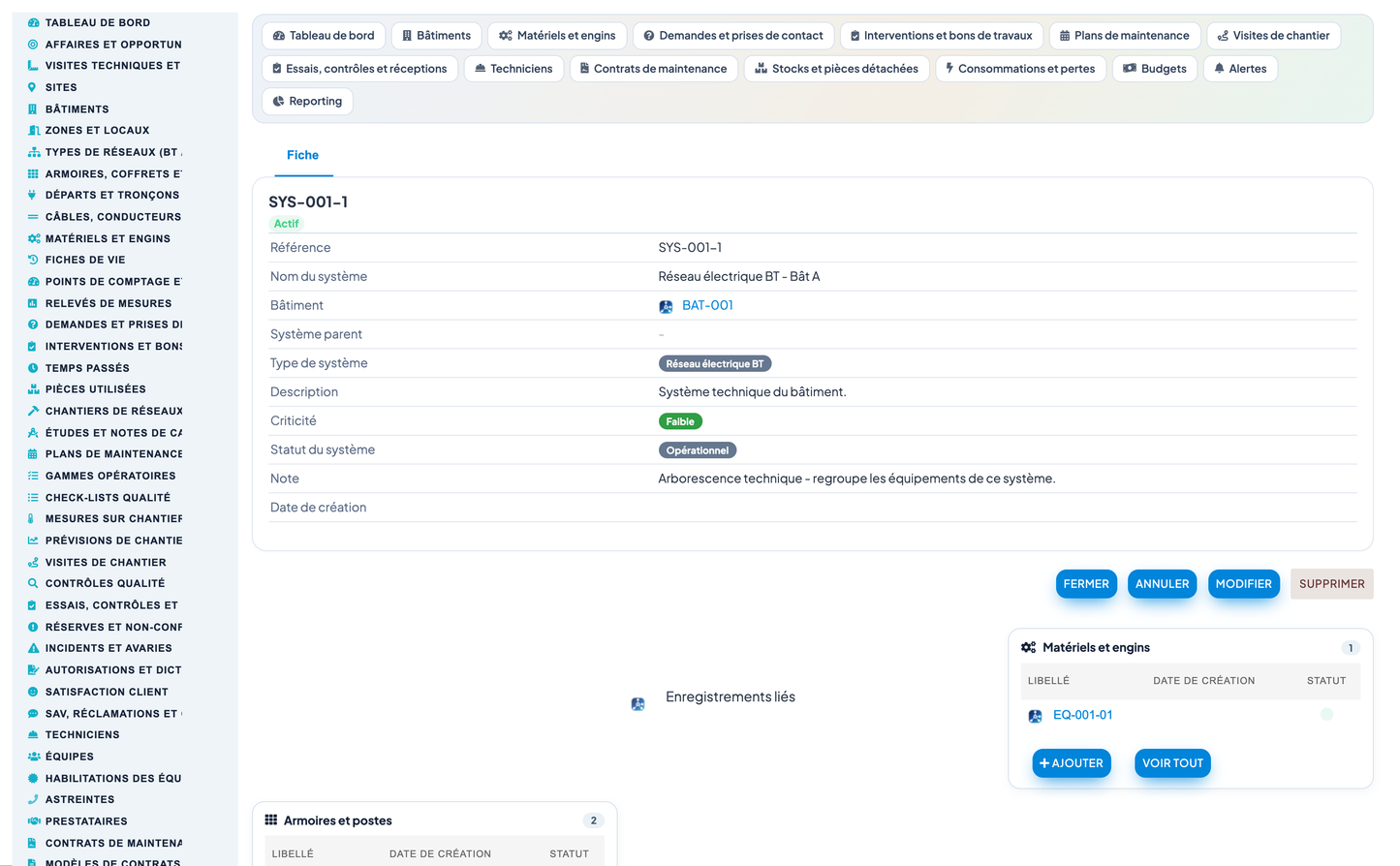
Task: Click the Habilitations des équipes badge icon
Action: coord(33,778)
